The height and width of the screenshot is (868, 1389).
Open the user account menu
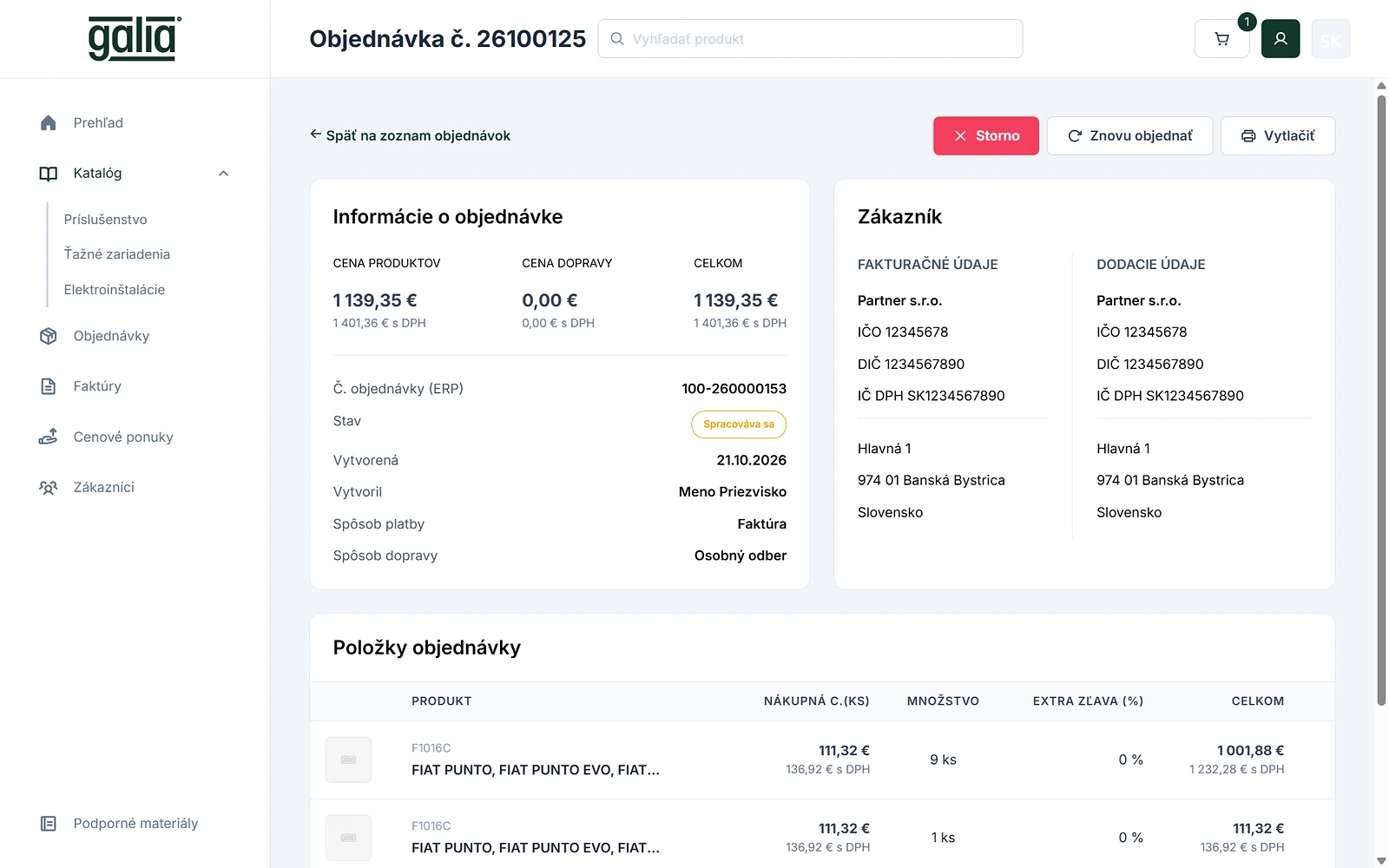click(1280, 39)
